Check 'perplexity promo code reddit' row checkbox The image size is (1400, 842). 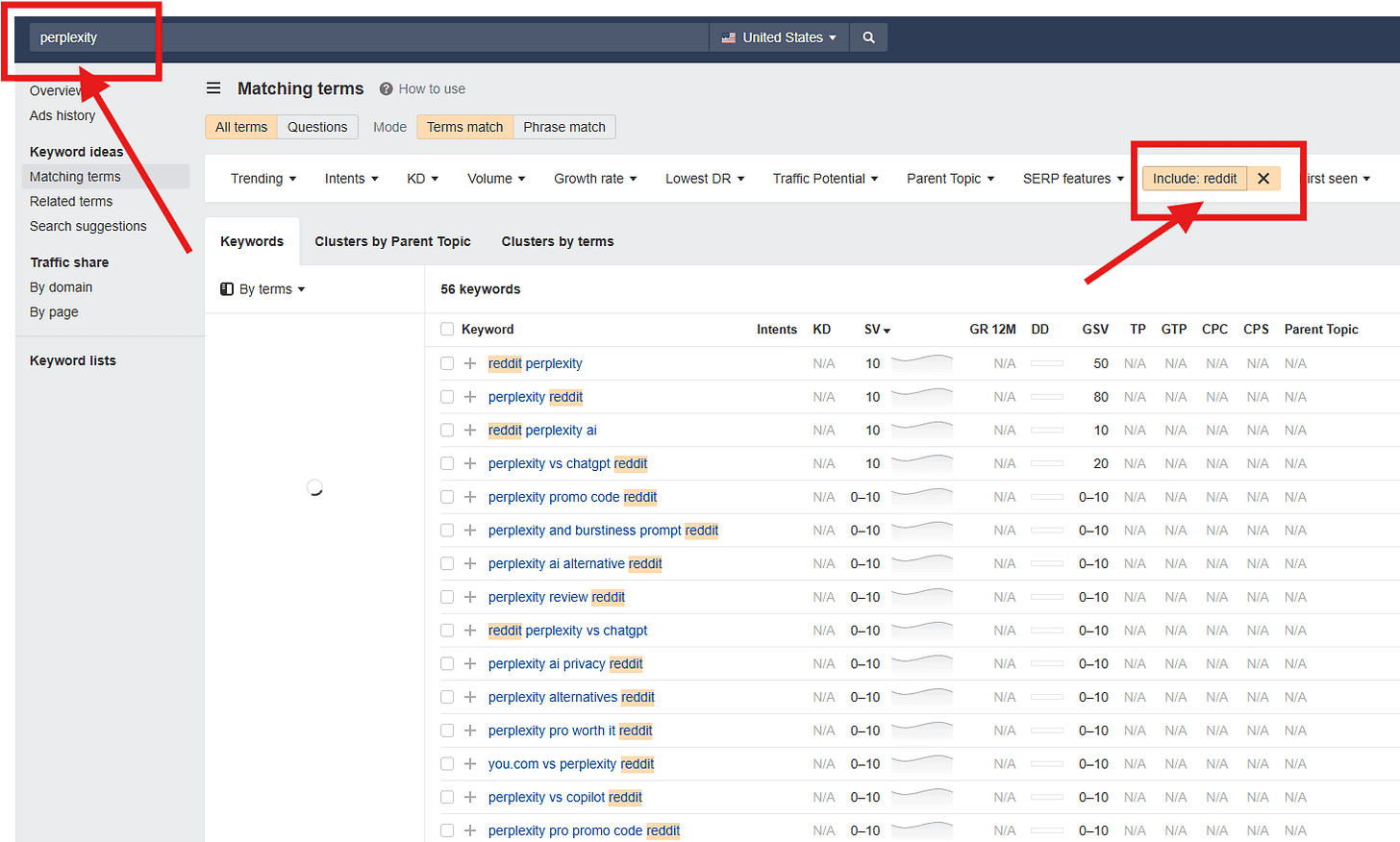coord(447,497)
